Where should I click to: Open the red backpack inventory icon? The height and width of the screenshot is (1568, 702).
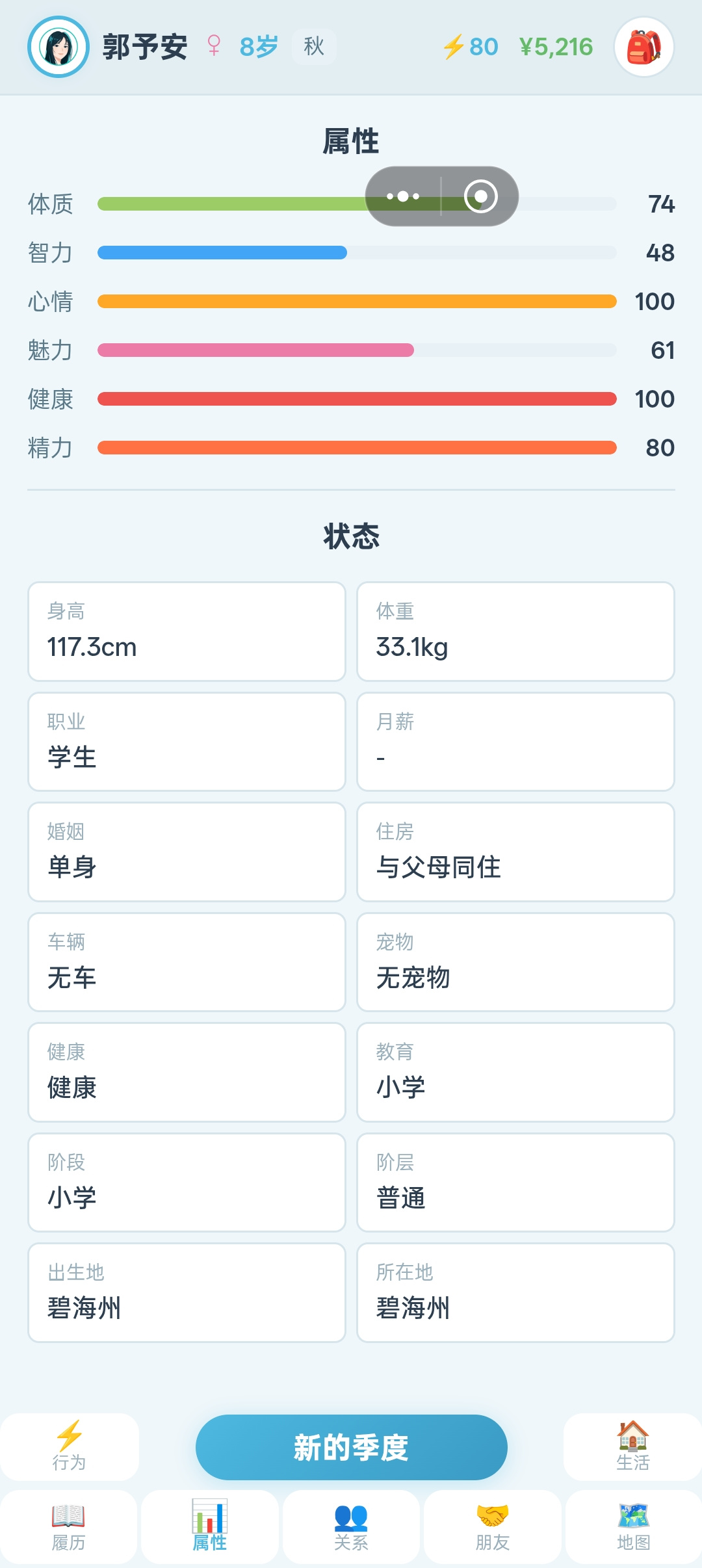tap(643, 47)
